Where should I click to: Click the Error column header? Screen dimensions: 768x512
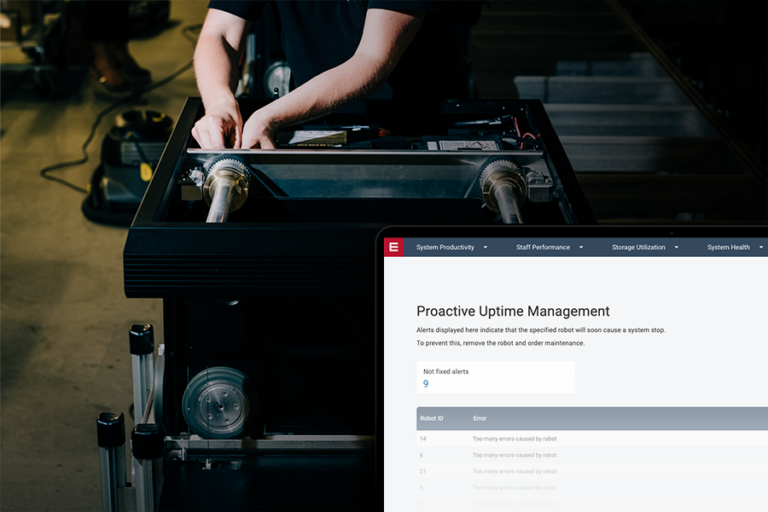point(480,418)
